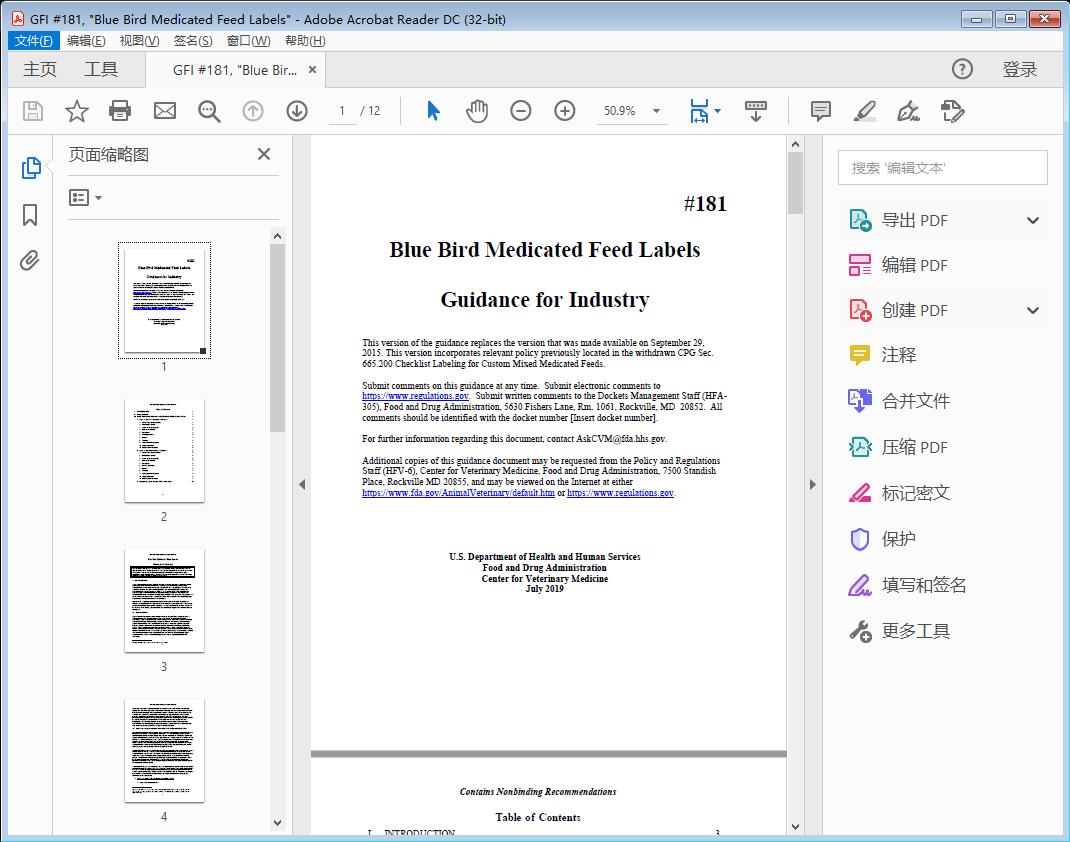Screen dimensions: 1070x842
Task: Select the hand pan tool
Action: (477, 111)
